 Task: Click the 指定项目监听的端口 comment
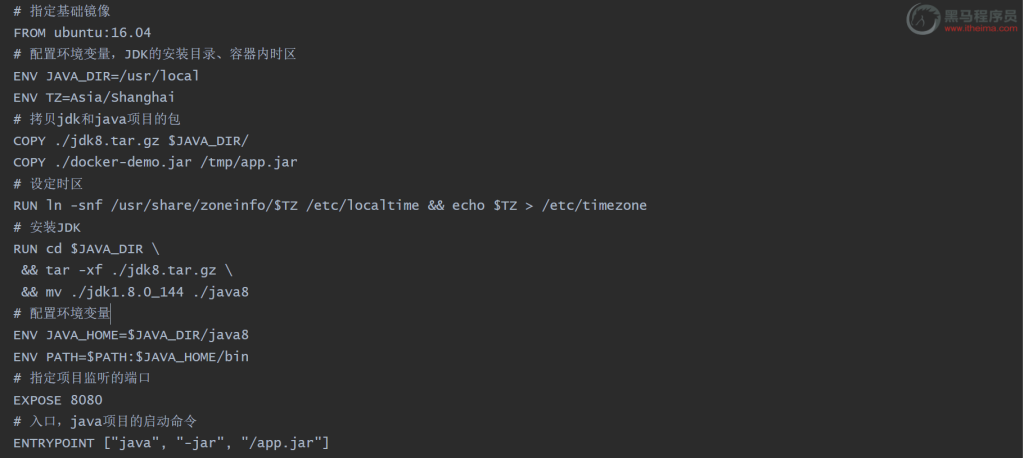(82, 378)
